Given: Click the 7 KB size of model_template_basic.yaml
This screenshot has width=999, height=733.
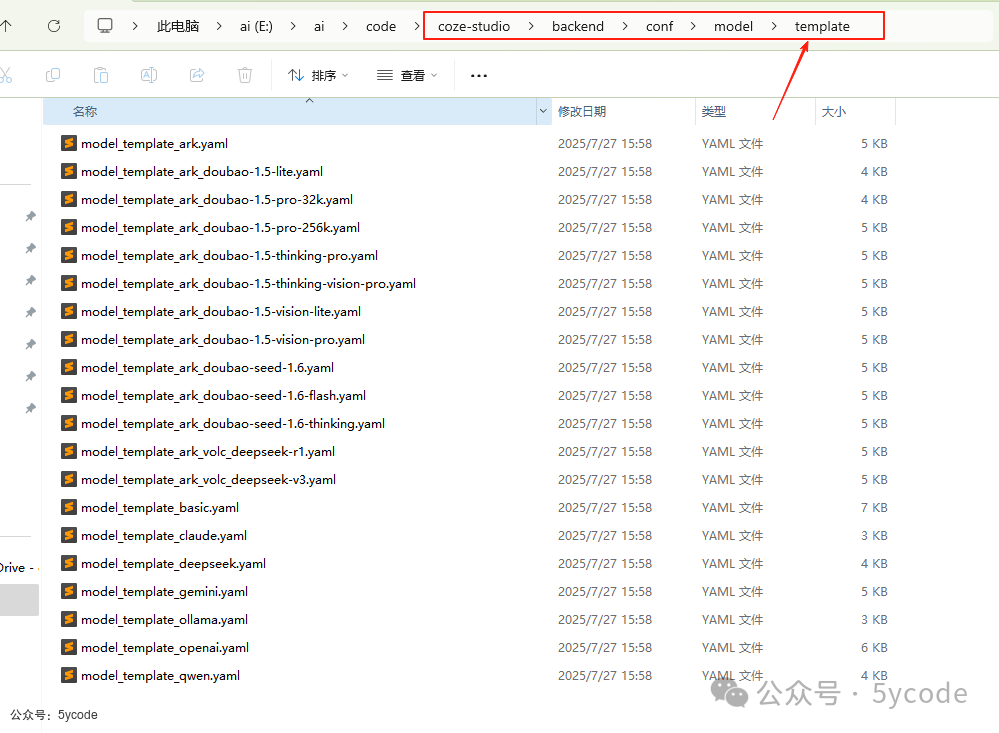Looking at the screenshot, I should click(874, 508).
